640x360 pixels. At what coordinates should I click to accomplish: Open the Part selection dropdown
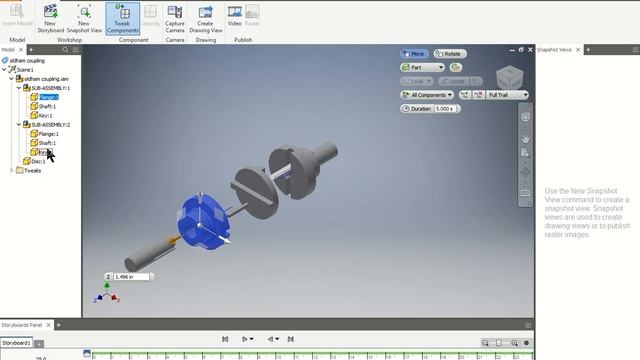422,67
